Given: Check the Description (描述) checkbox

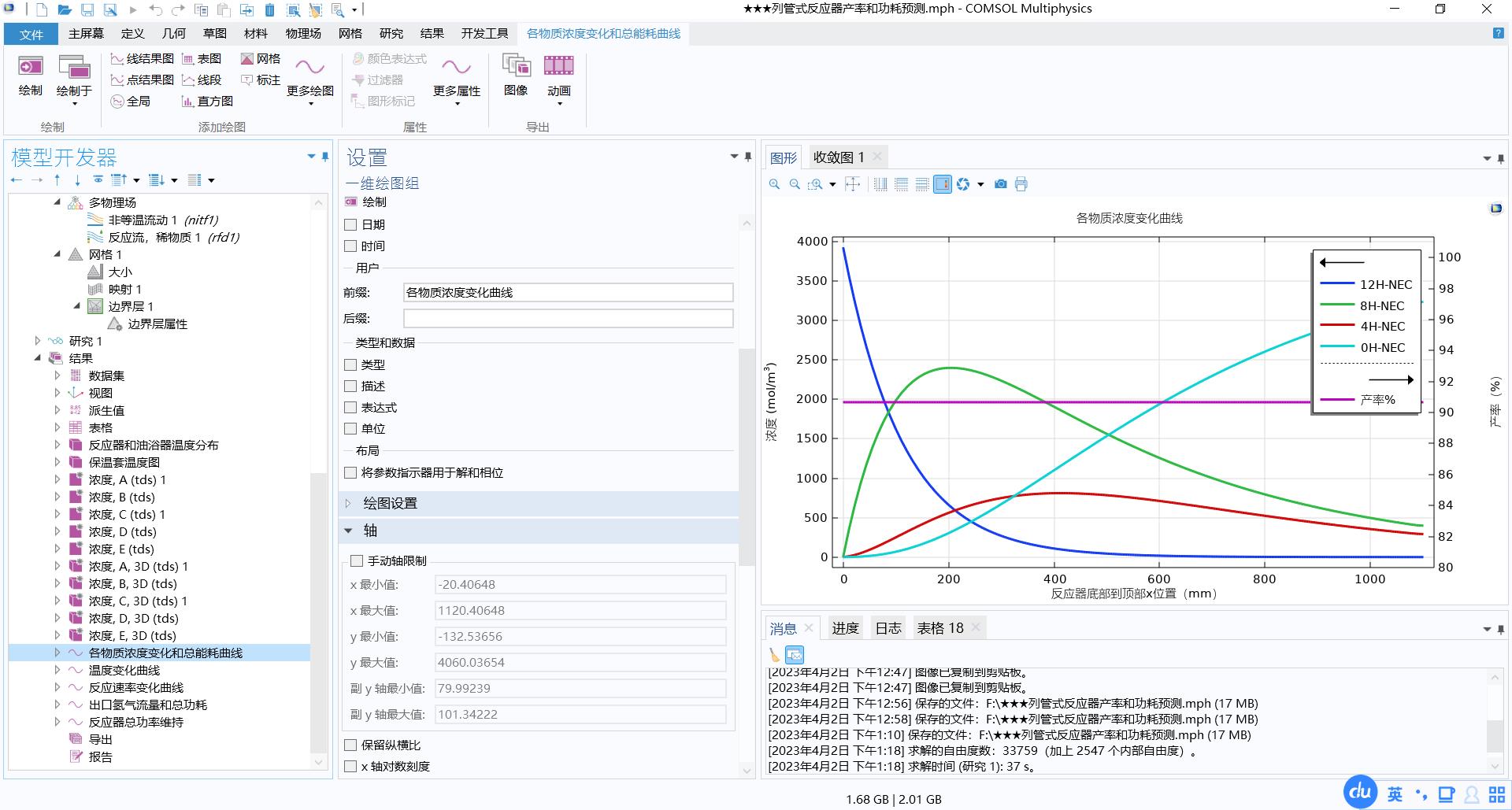Looking at the screenshot, I should click(351, 387).
